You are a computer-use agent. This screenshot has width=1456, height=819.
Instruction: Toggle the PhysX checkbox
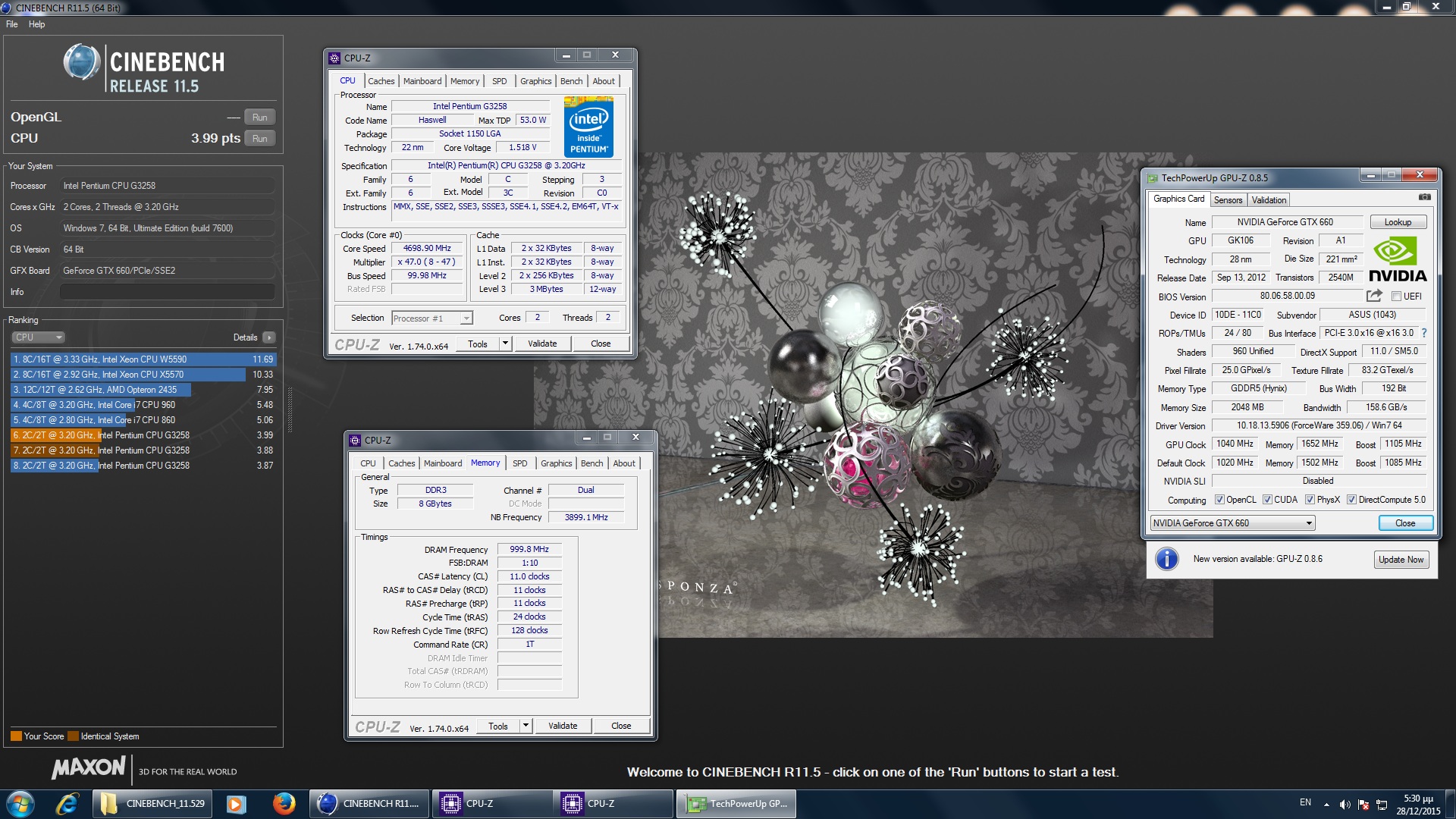coord(1310,500)
